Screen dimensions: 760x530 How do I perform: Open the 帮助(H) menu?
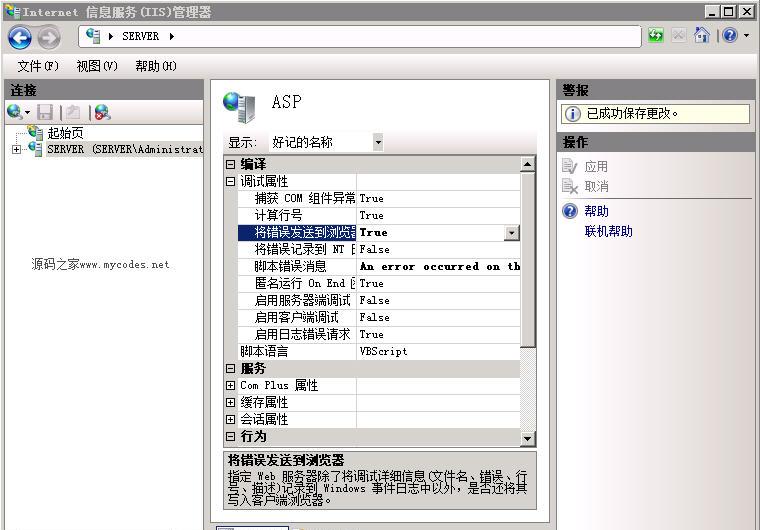pyautogui.click(x=156, y=66)
